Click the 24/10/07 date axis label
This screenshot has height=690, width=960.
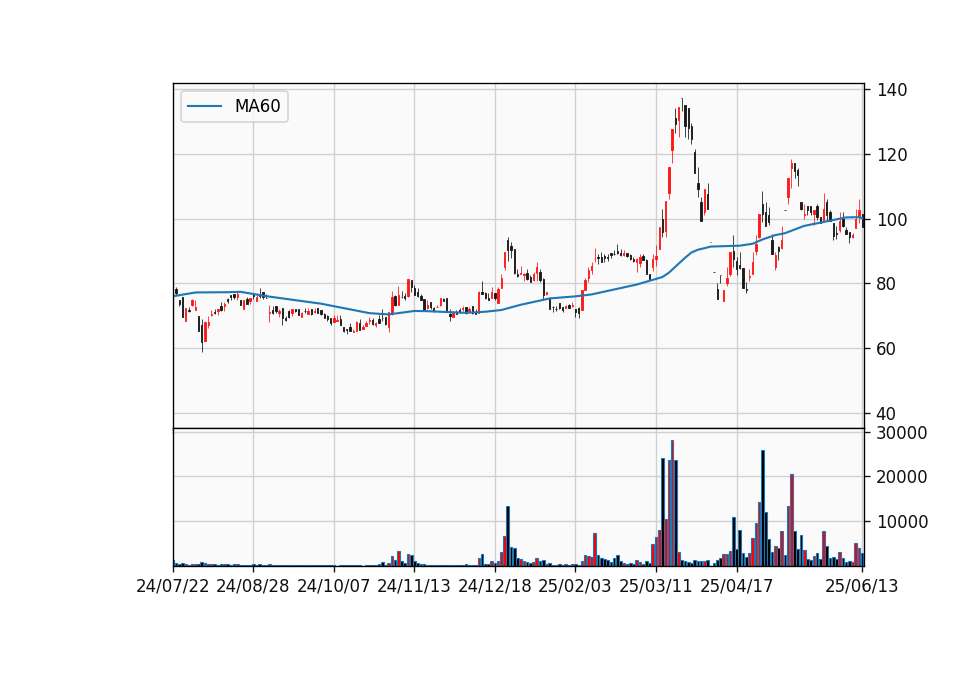(334, 586)
